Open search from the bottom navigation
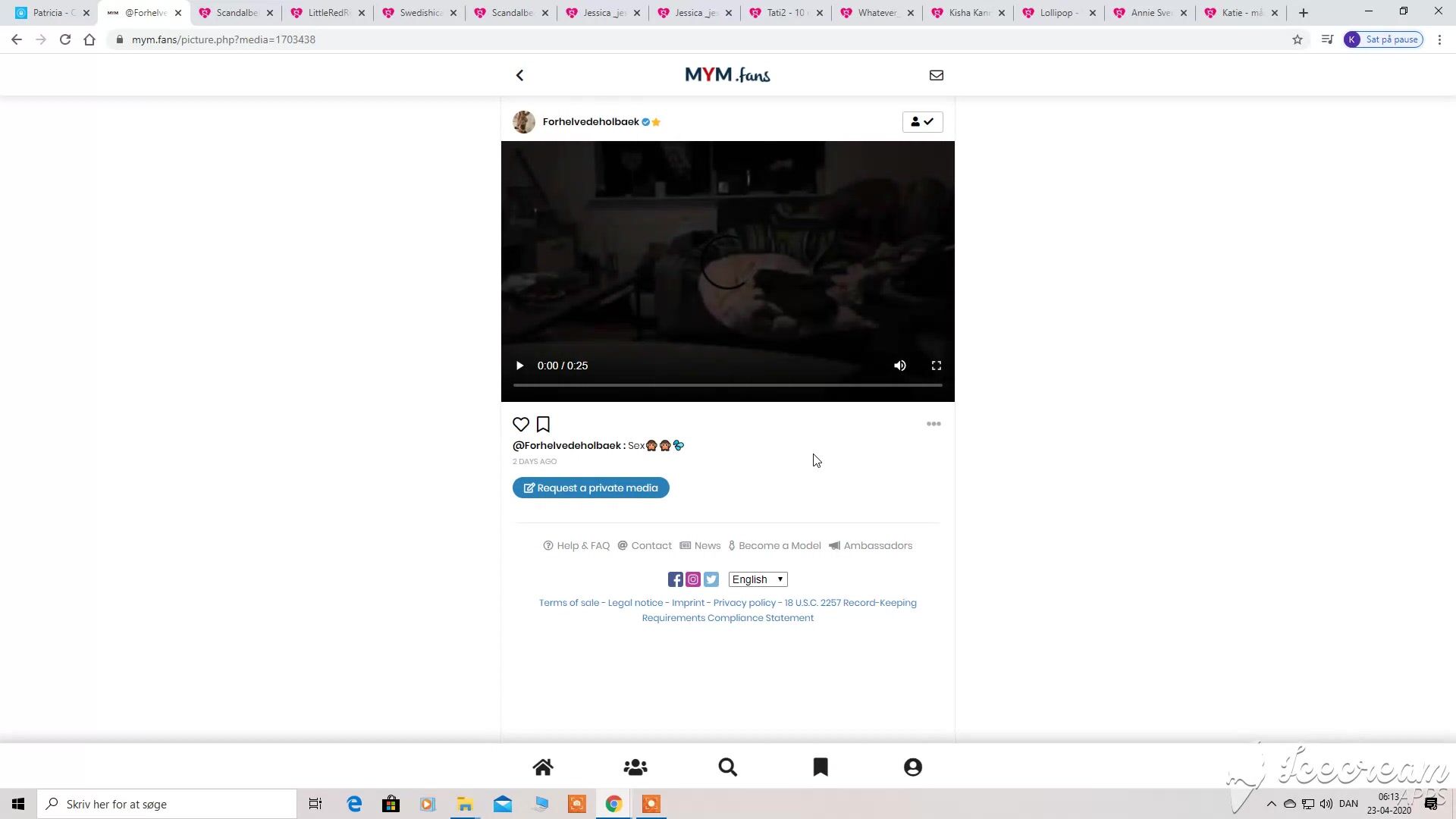Image resolution: width=1456 pixels, height=819 pixels. click(728, 767)
